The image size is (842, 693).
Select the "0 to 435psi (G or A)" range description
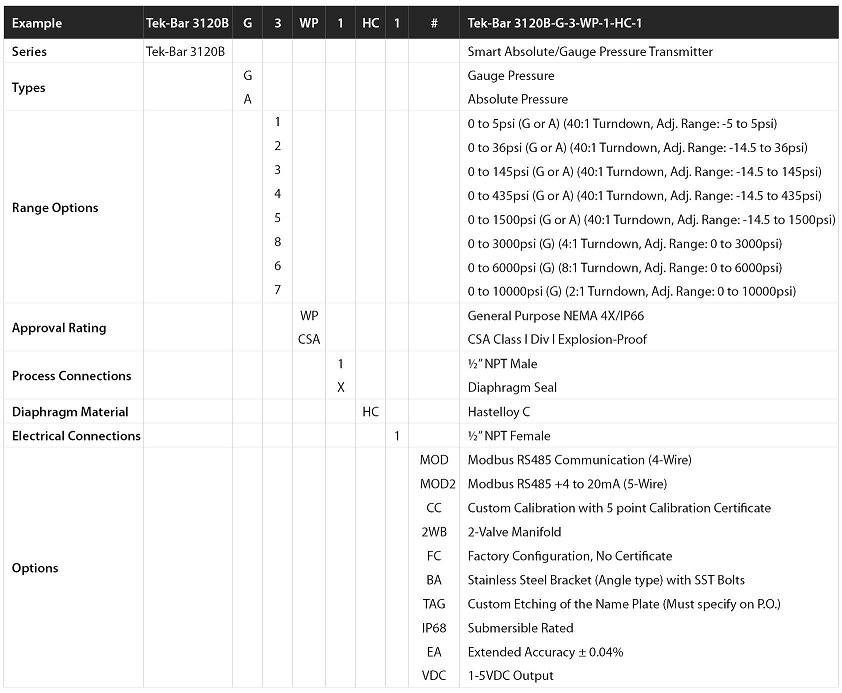644,196
